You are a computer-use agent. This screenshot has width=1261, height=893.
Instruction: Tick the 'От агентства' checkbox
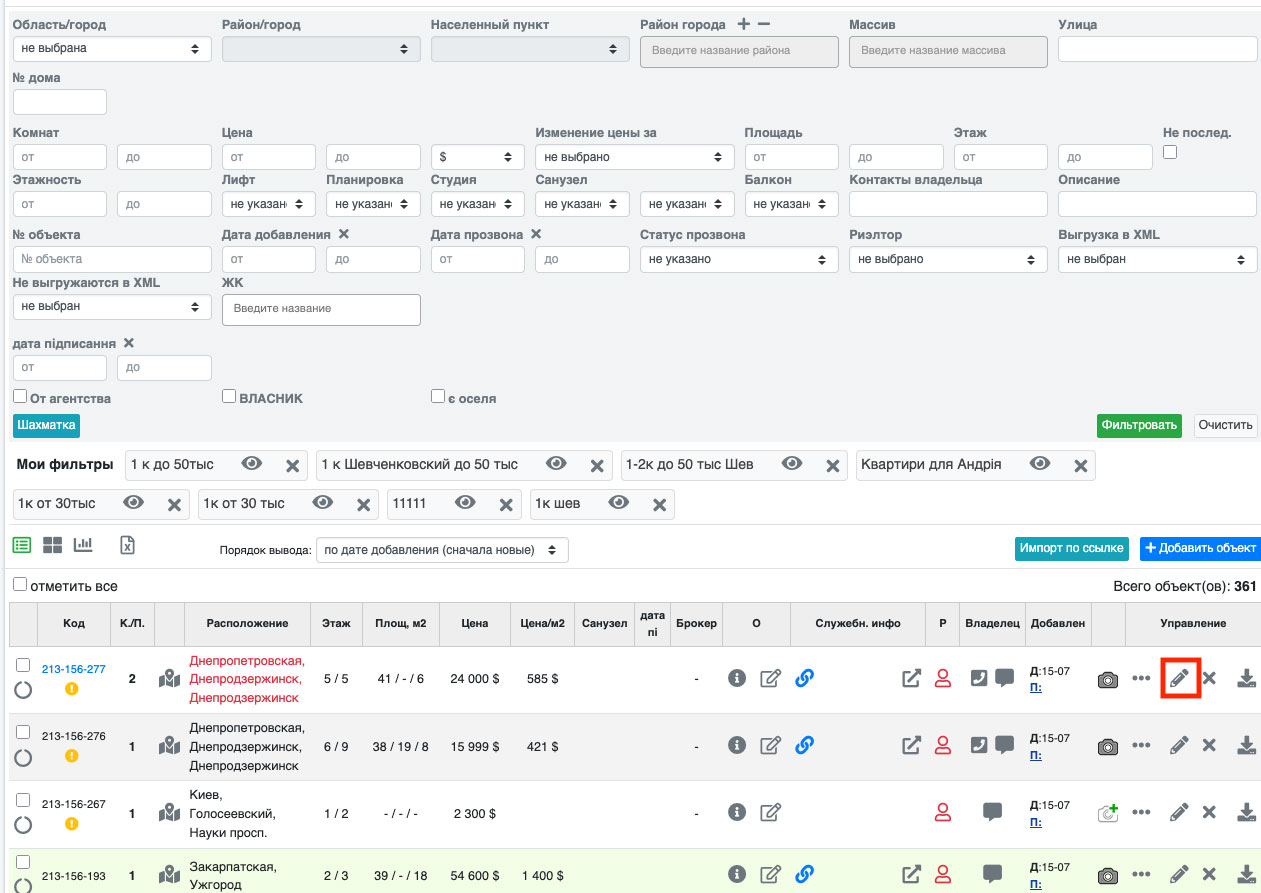20,397
